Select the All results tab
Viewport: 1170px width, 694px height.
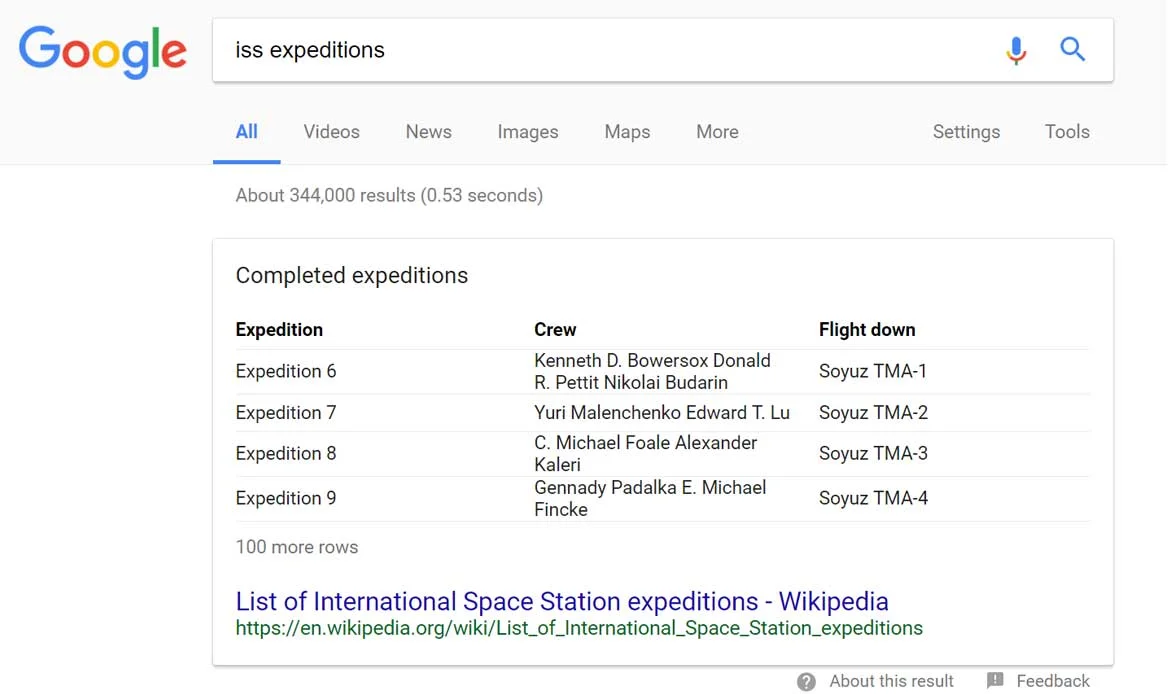(246, 132)
